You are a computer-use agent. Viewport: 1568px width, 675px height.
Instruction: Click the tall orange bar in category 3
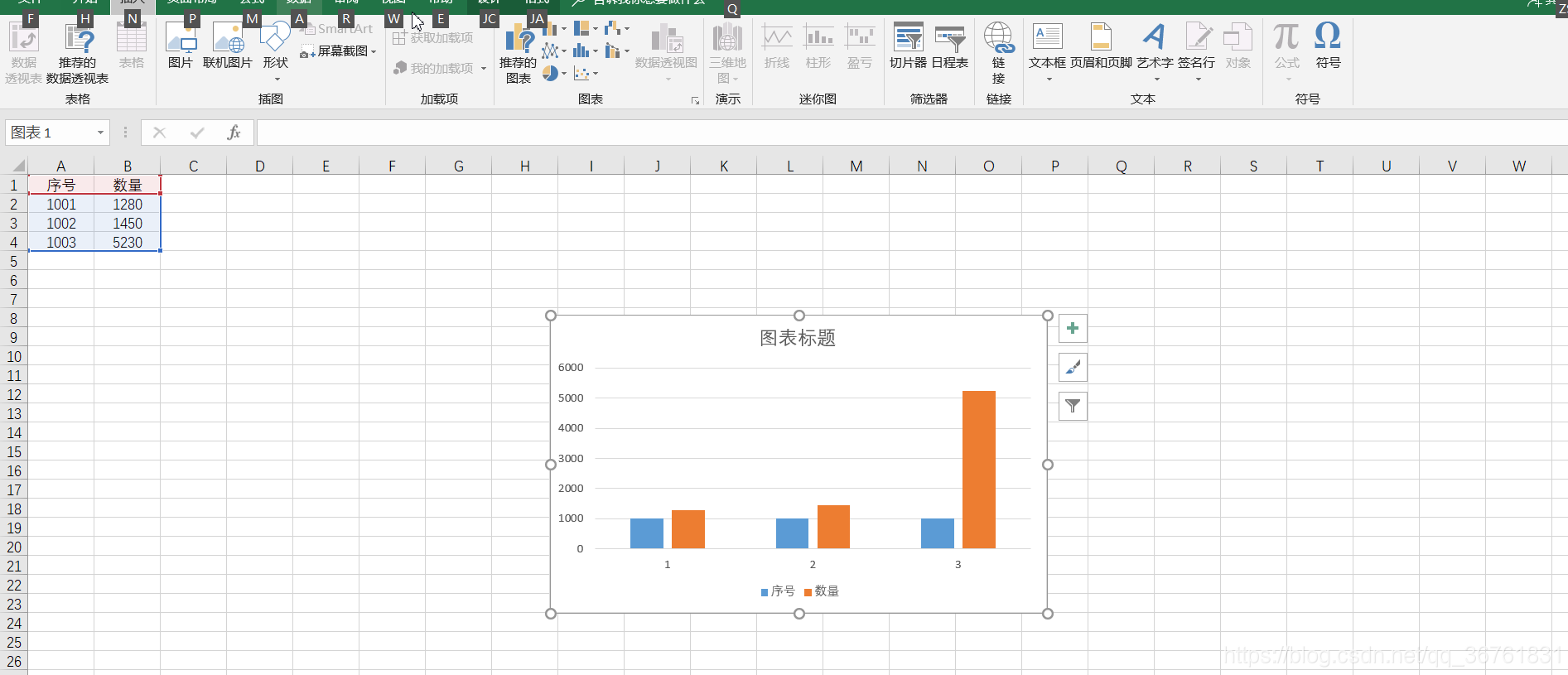pyautogui.click(x=979, y=470)
